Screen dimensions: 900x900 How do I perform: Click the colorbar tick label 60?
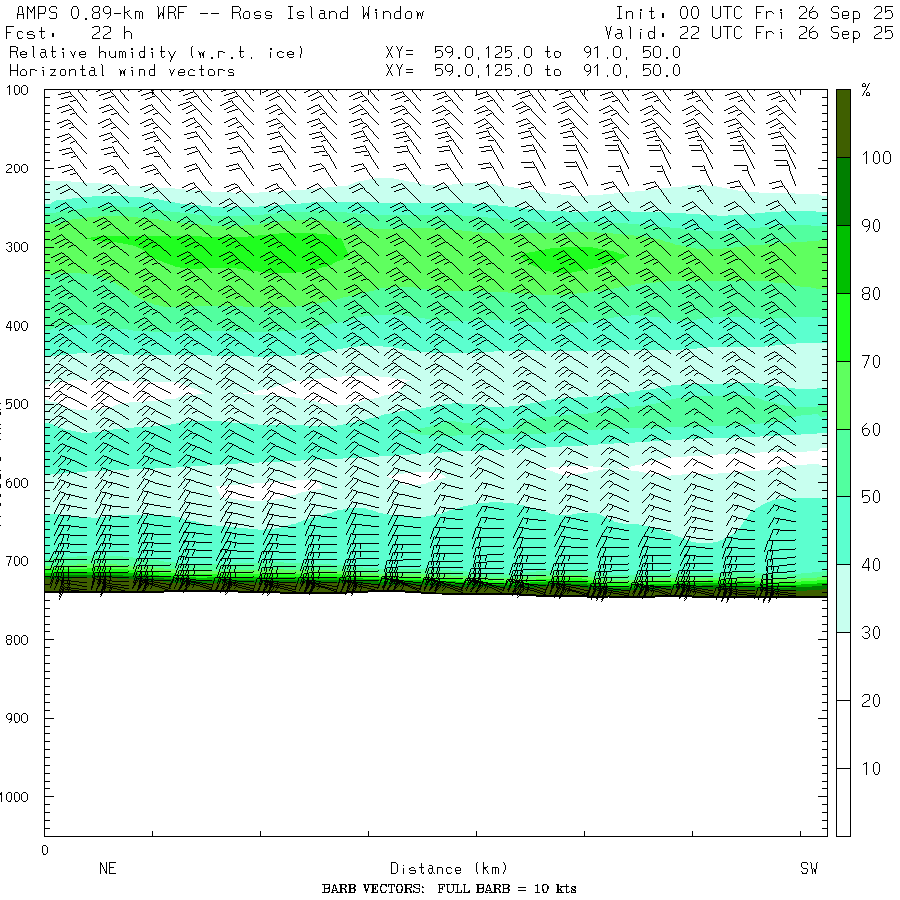click(871, 429)
